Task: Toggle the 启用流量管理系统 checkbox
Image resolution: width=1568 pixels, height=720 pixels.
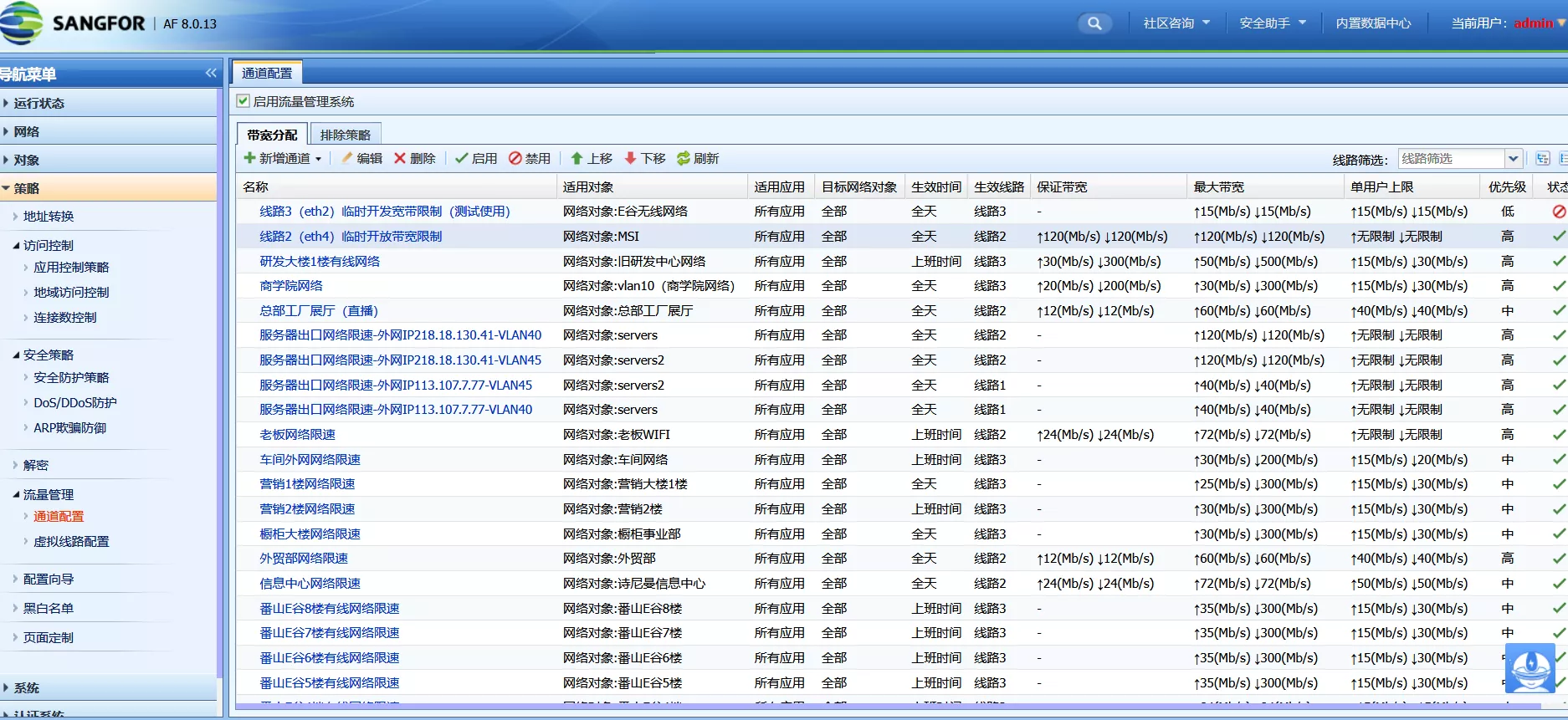Action: tap(243, 101)
